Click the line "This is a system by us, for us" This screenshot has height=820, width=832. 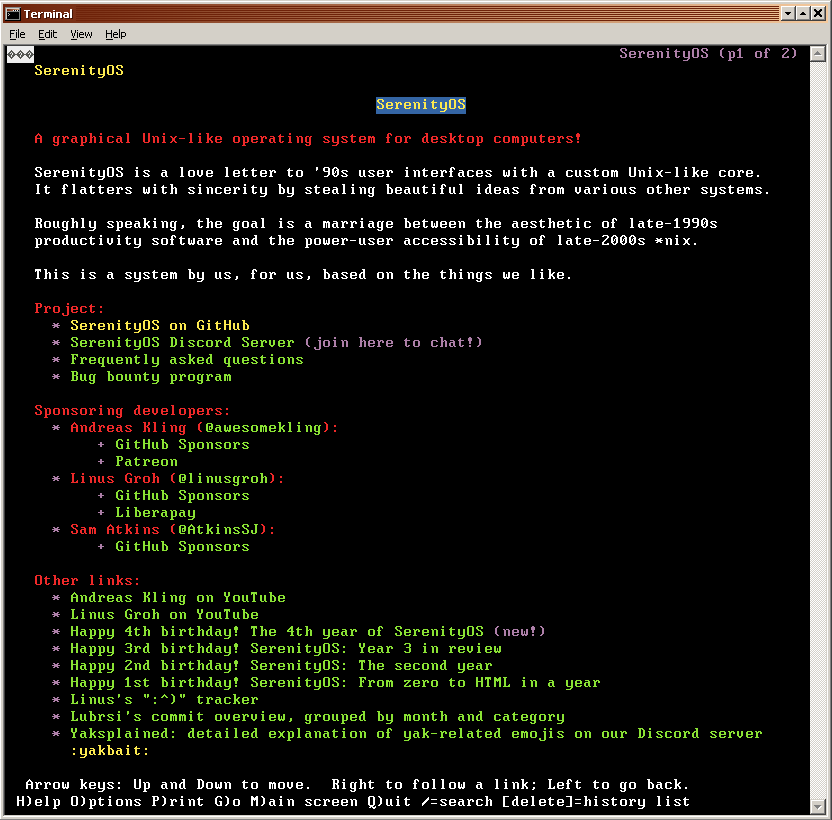point(304,274)
